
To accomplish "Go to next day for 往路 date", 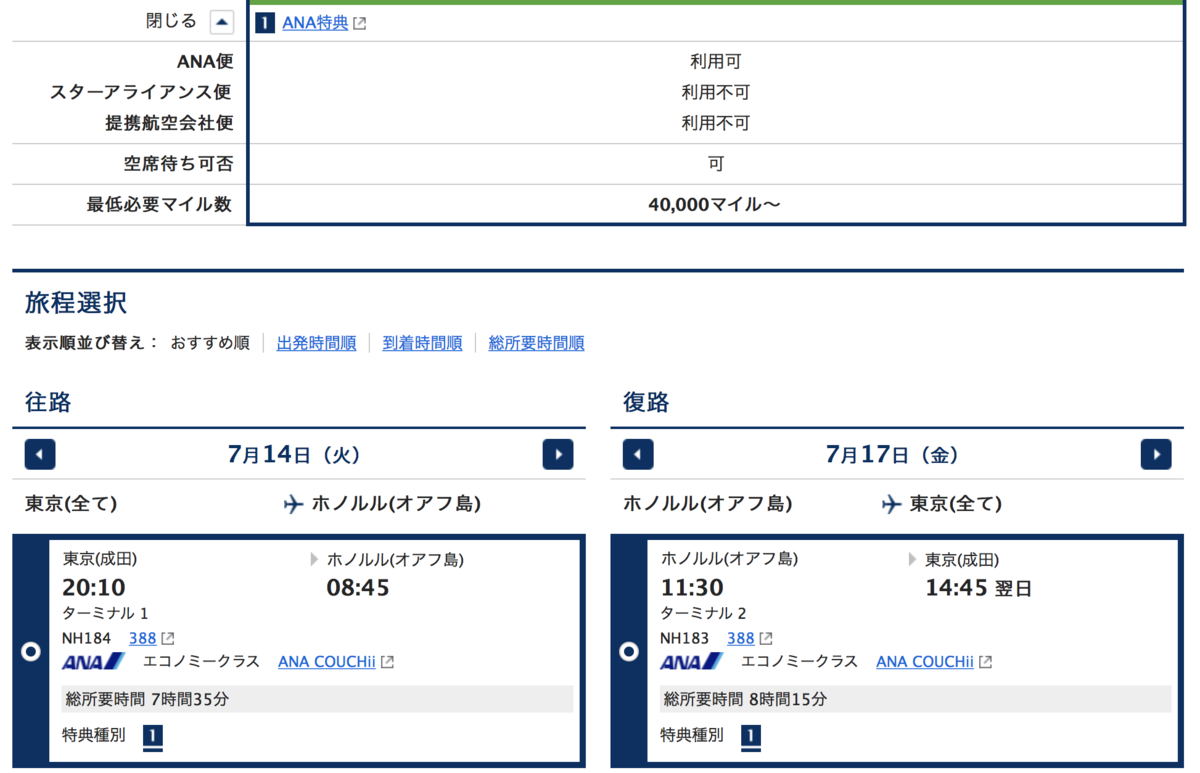I will pyautogui.click(x=558, y=455).
